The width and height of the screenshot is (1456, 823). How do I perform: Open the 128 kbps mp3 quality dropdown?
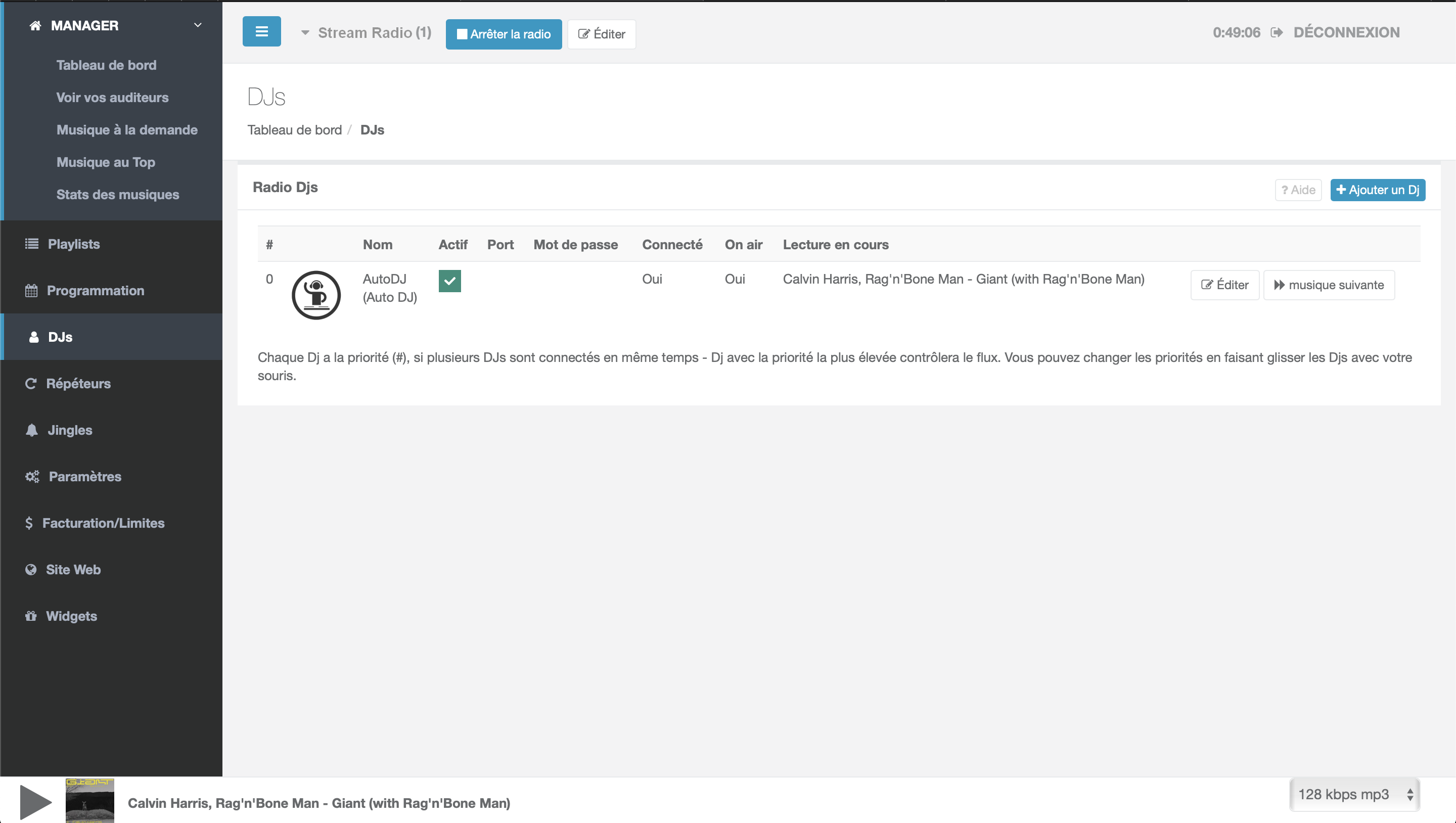[1354, 795]
